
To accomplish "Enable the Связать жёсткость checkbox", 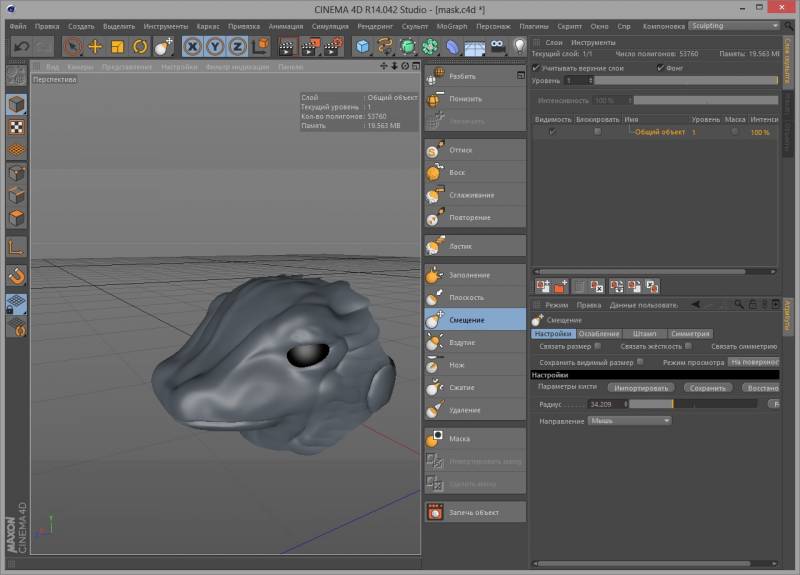I will click(x=688, y=346).
